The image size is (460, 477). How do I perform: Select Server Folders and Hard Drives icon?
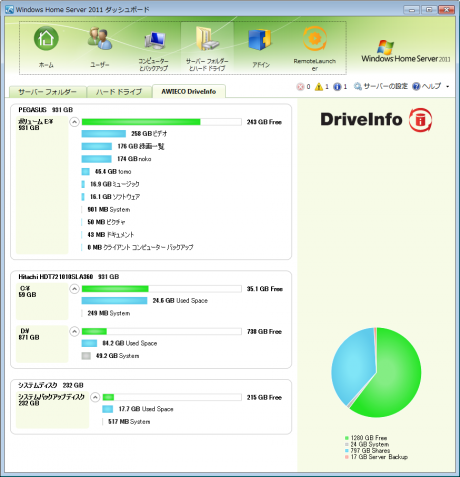point(207,39)
